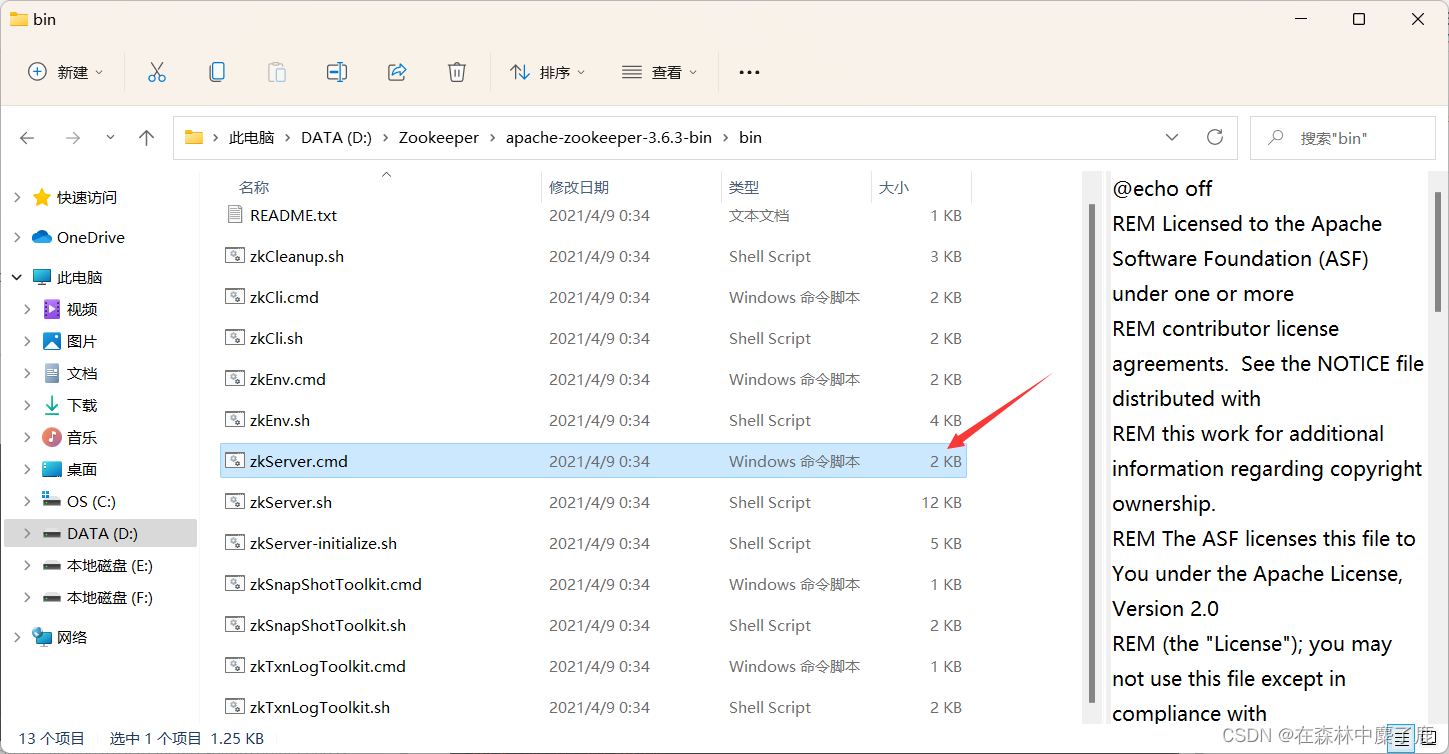Select zkCleanup.sh file
This screenshot has width=1449, height=754.
point(593,256)
